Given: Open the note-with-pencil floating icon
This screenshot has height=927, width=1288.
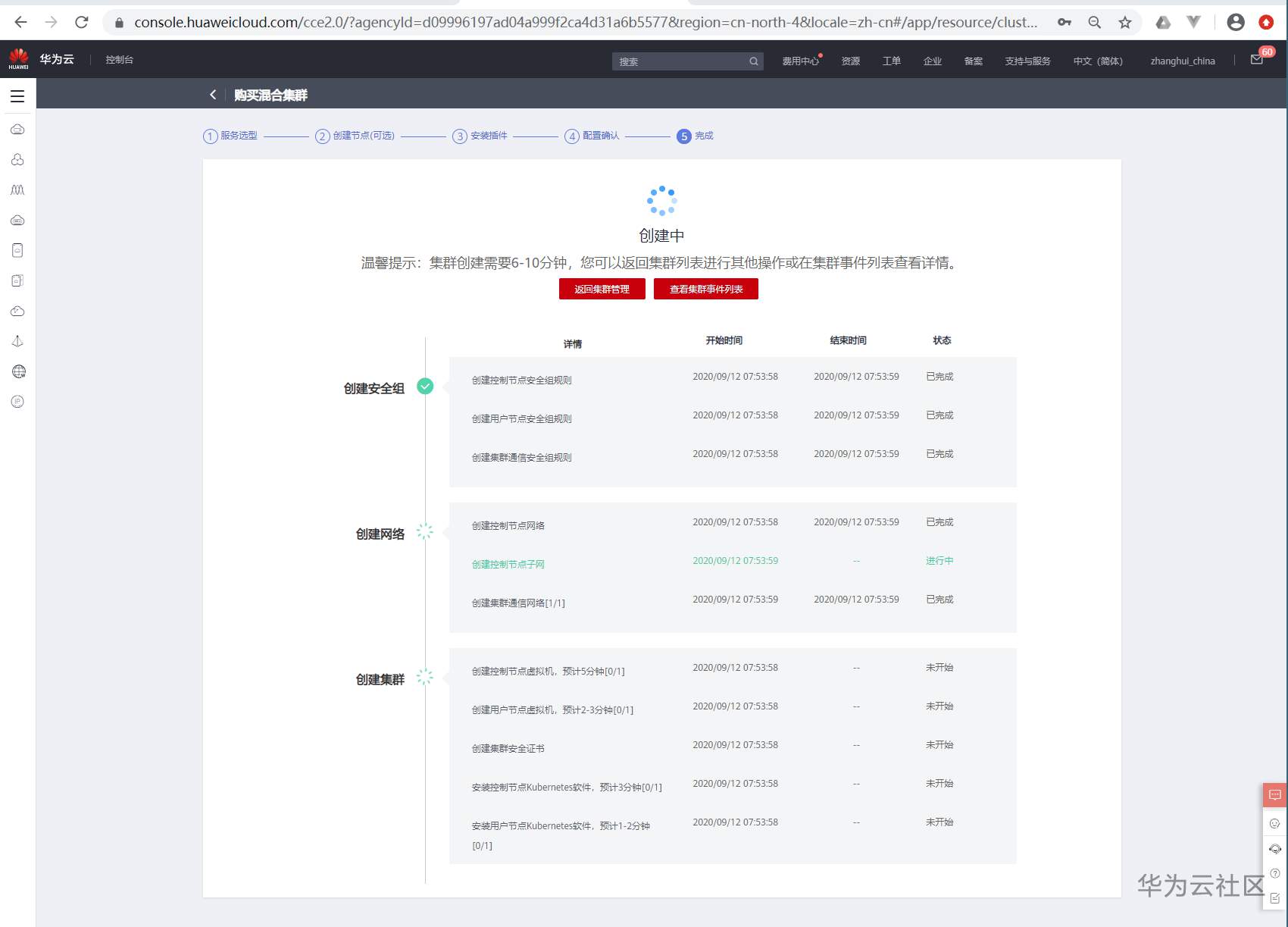Looking at the screenshot, I should point(1275,899).
